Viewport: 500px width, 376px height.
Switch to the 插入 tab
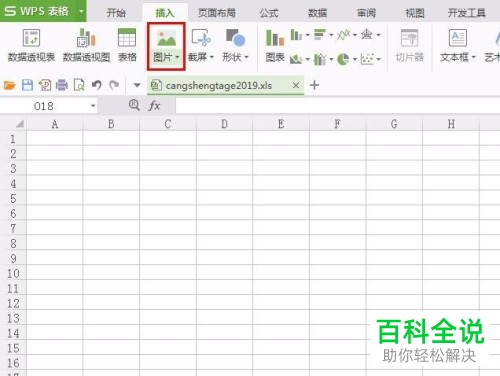[165, 13]
